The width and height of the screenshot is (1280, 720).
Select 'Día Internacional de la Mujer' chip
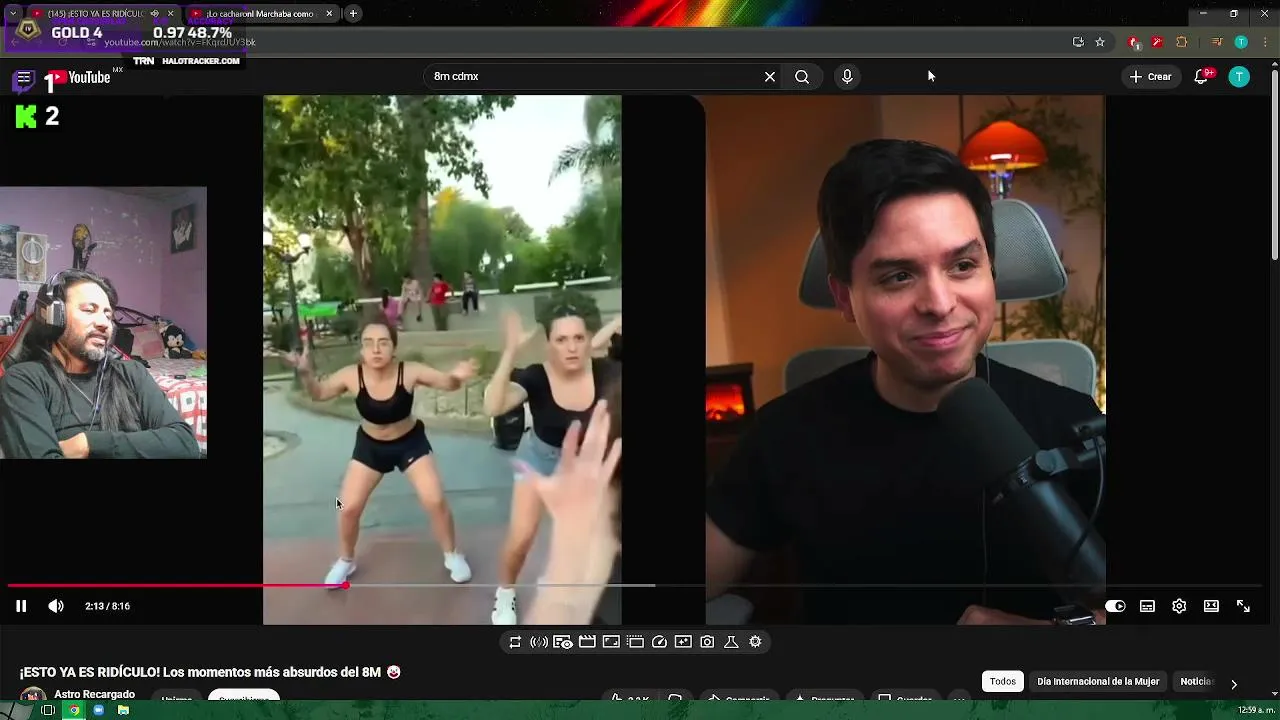1098,682
